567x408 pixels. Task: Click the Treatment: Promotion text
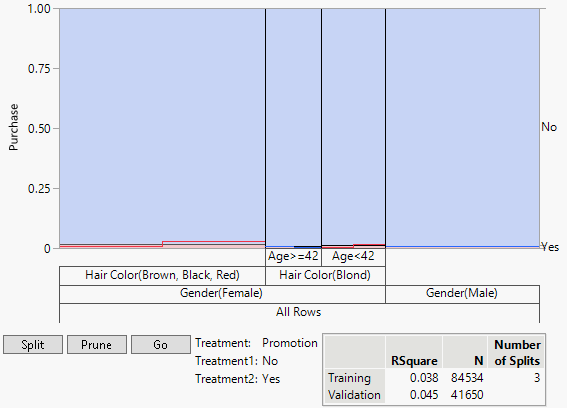point(256,343)
